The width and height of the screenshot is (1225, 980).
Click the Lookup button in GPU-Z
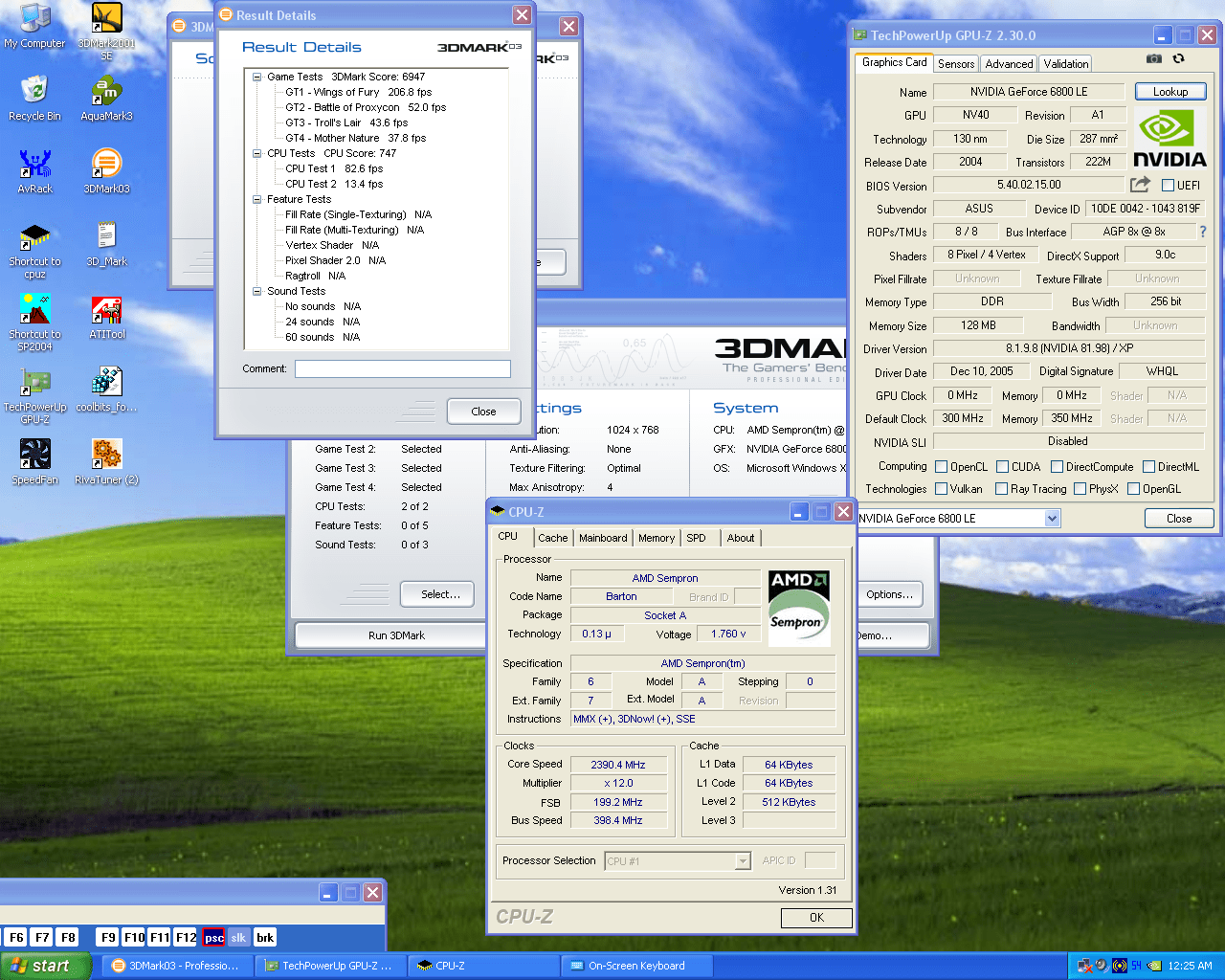coord(1170,92)
